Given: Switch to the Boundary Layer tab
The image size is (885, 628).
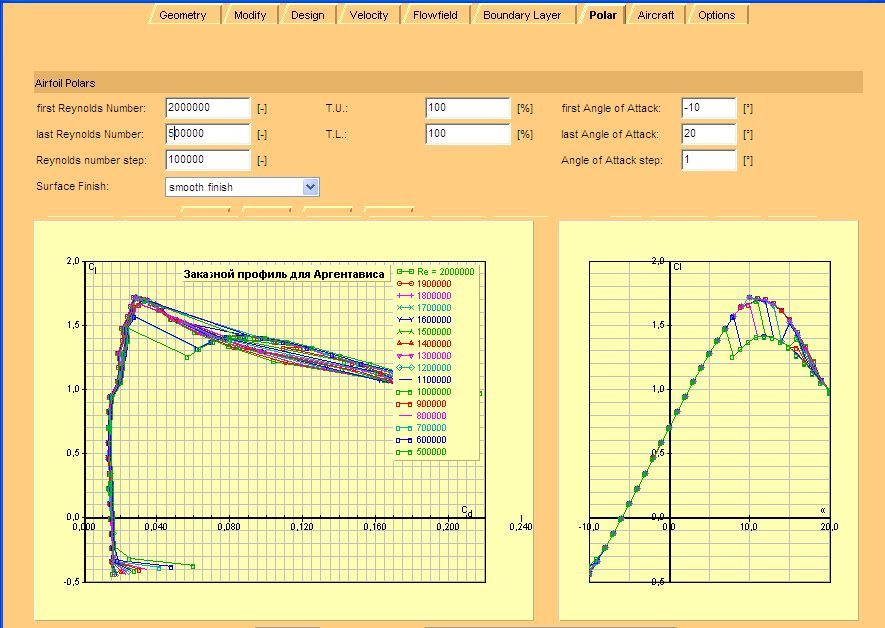Looking at the screenshot, I should coord(522,15).
